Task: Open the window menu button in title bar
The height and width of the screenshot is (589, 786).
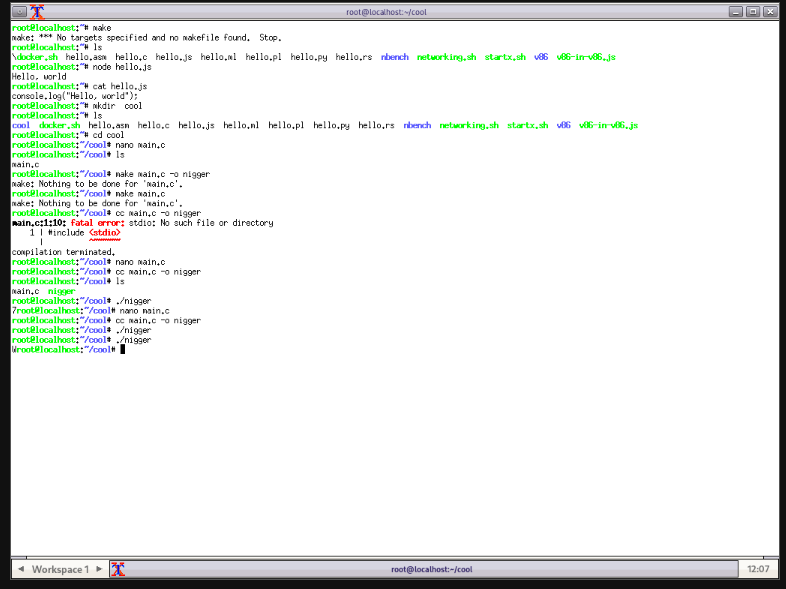Action: 18,12
